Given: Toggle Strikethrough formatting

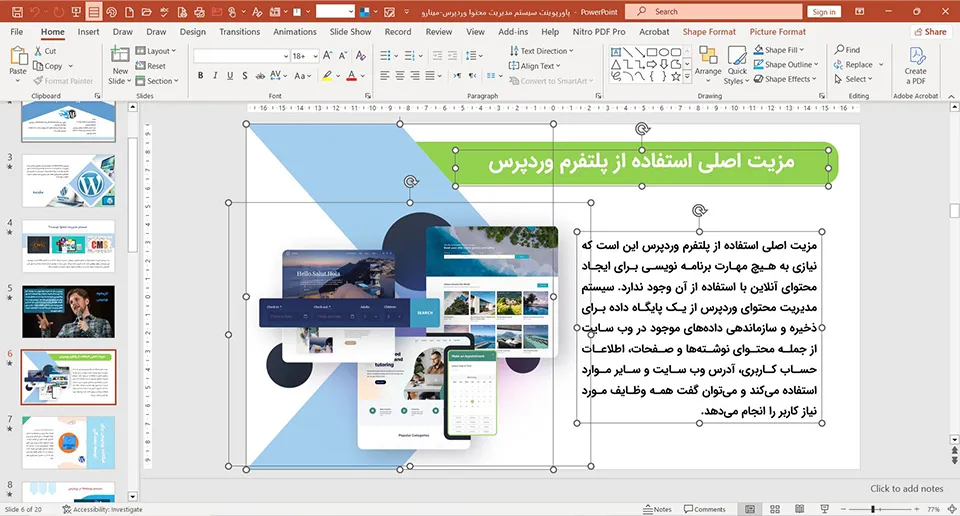Looking at the screenshot, I should (x=260, y=76).
